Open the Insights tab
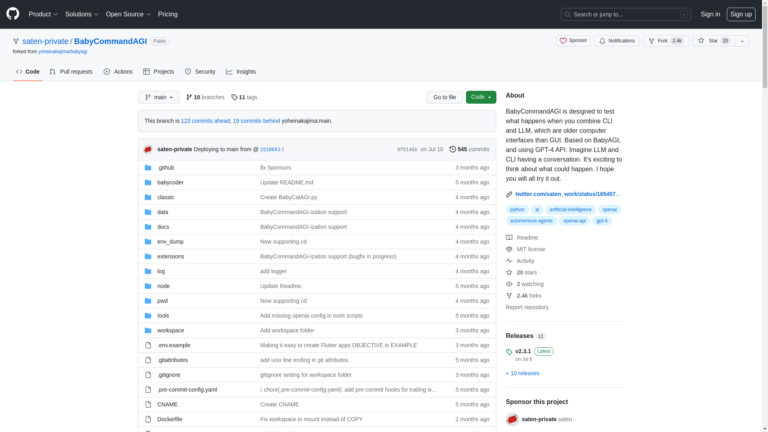 tap(241, 72)
